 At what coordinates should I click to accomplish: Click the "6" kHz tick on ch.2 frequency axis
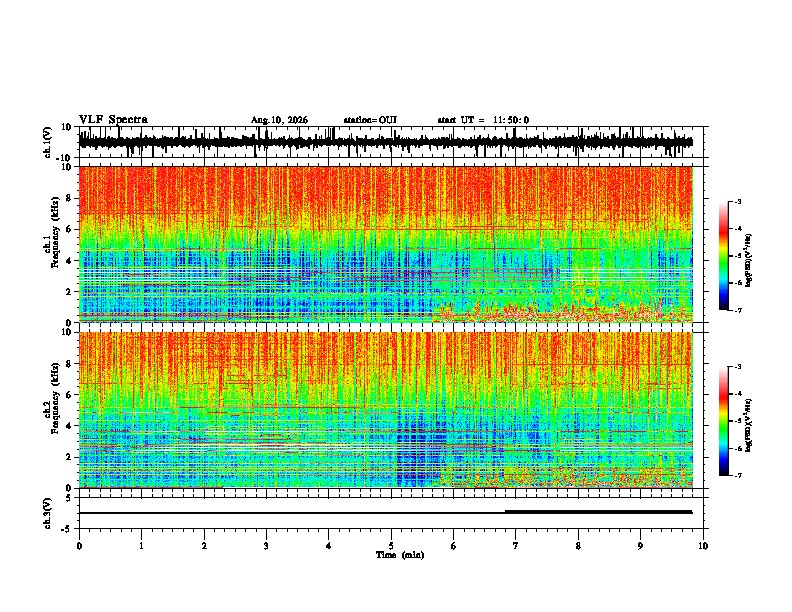click(x=70, y=395)
